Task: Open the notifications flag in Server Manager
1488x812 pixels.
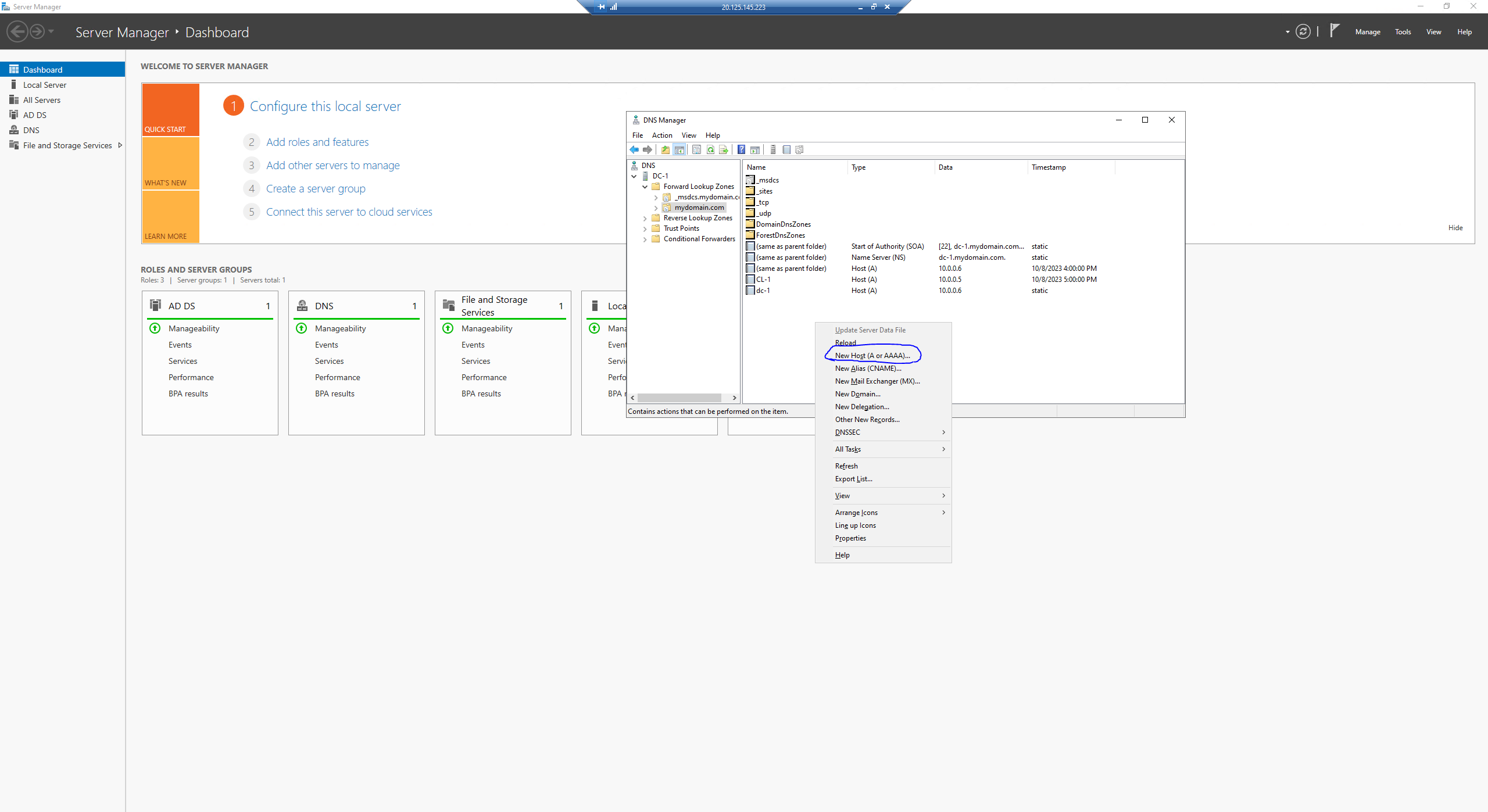Action: click(x=1334, y=31)
